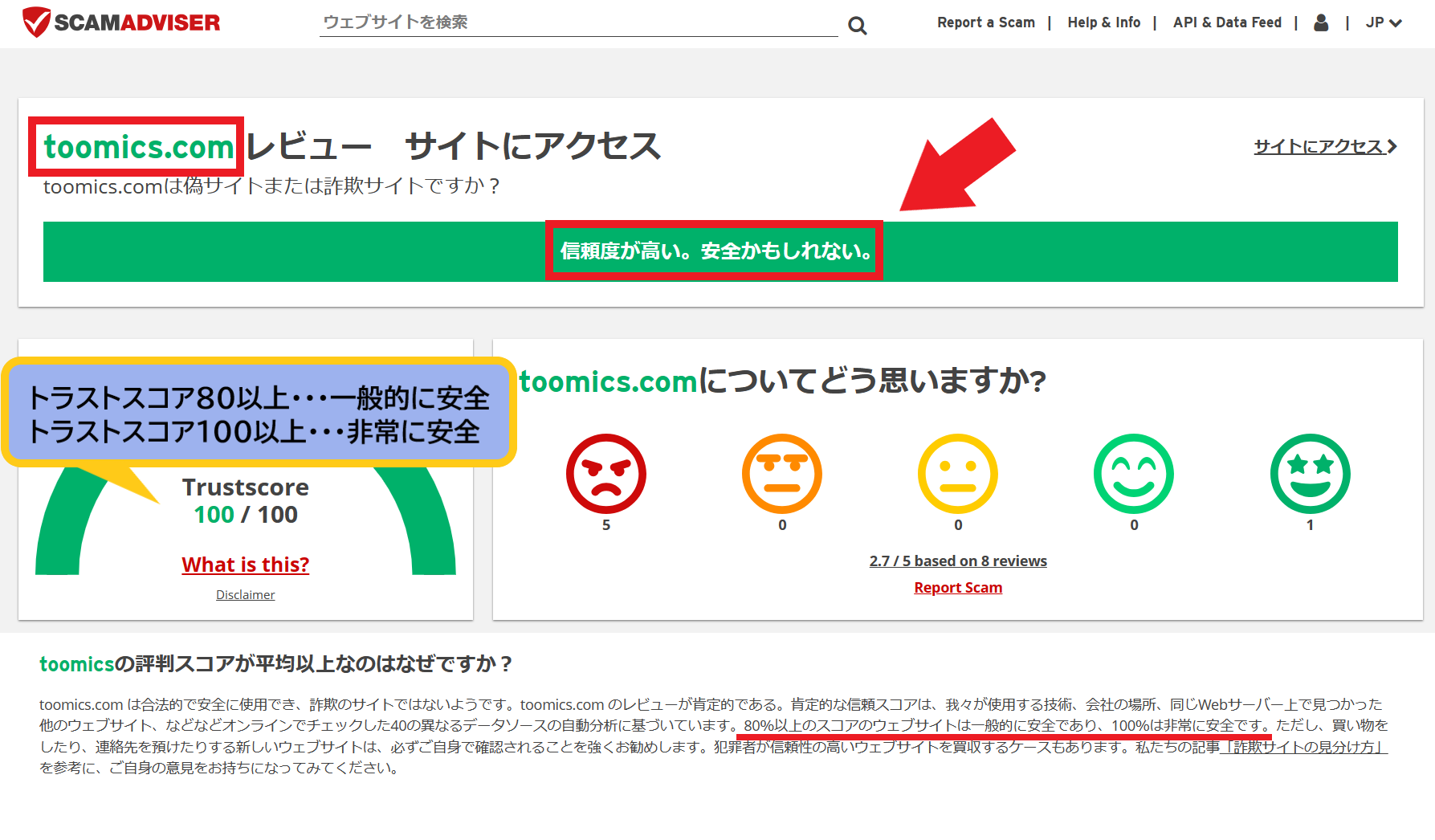This screenshot has width=1435, height=840.
Task: Open the Disclaimer link
Action: [x=246, y=594]
